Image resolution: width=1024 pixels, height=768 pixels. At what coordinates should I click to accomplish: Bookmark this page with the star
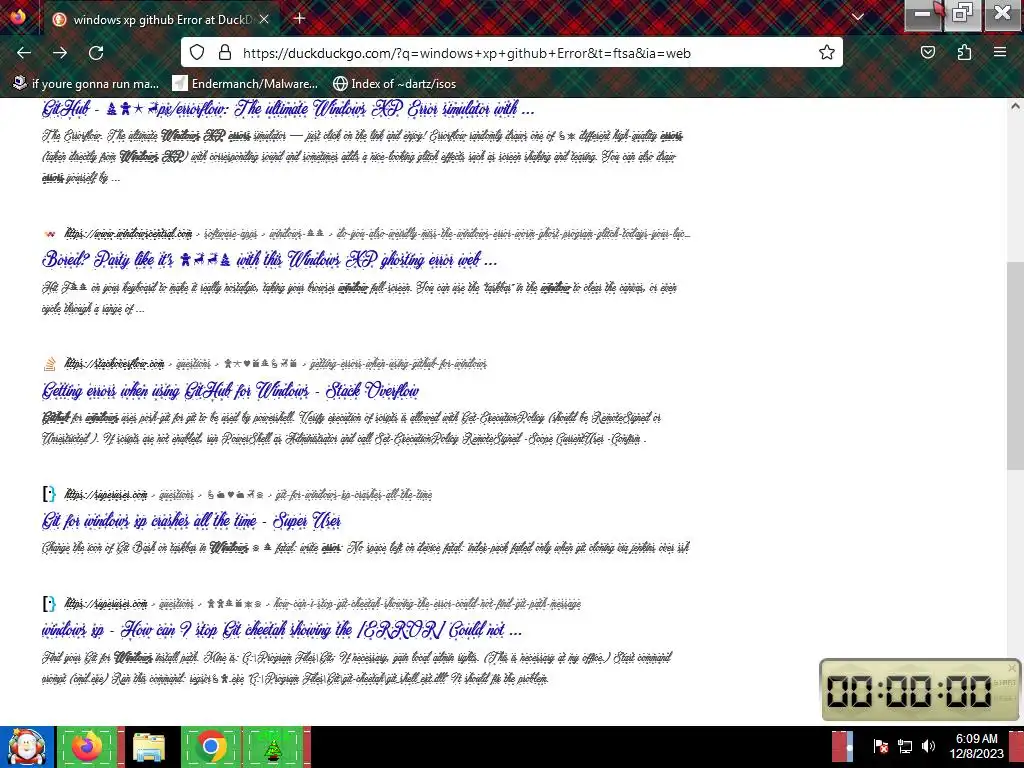pos(827,53)
